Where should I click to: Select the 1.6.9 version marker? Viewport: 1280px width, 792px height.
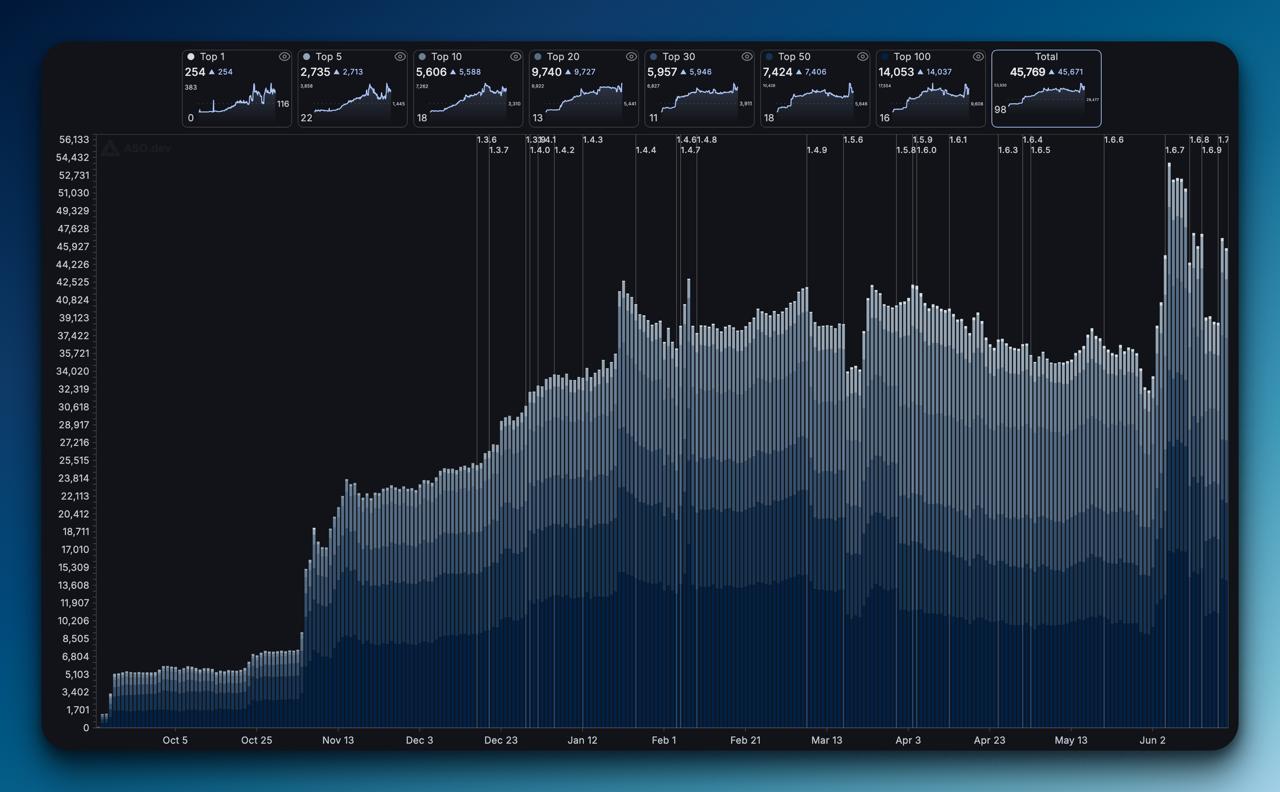(1211, 150)
